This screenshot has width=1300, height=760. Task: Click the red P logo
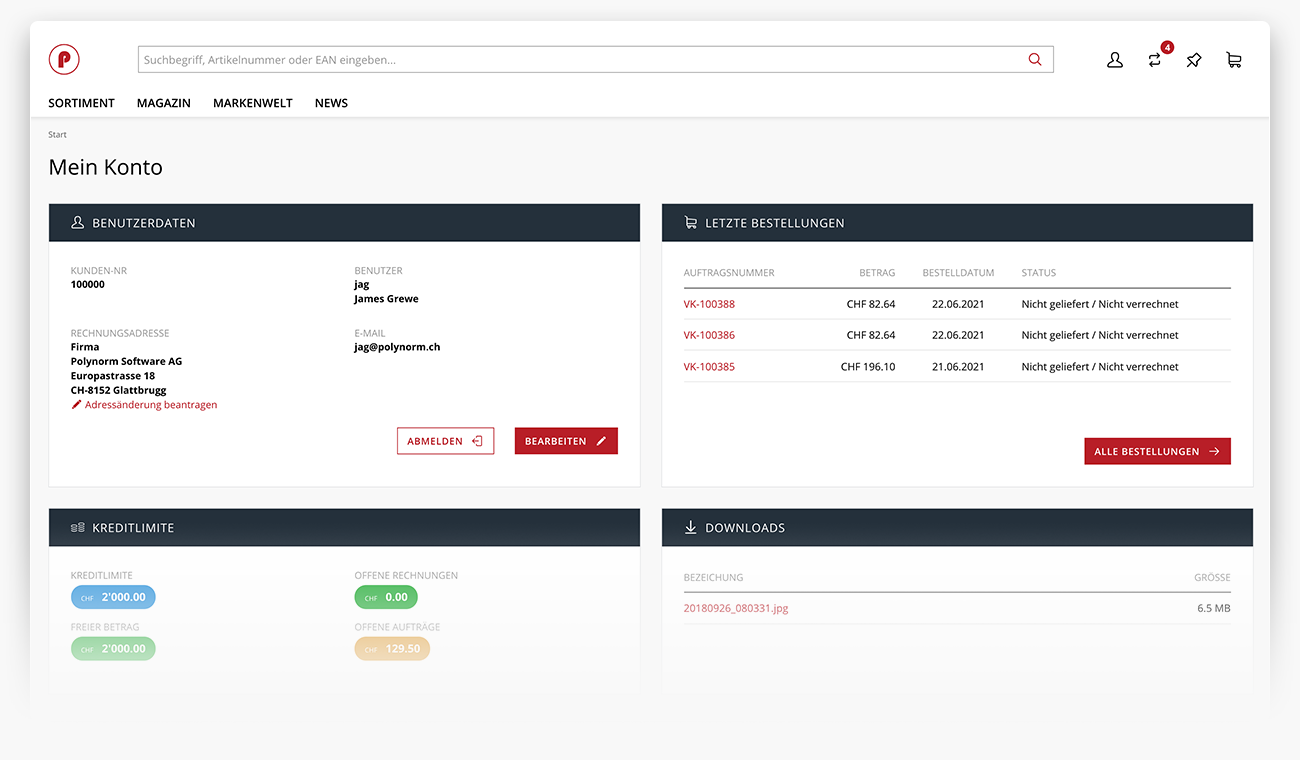click(64, 60)
